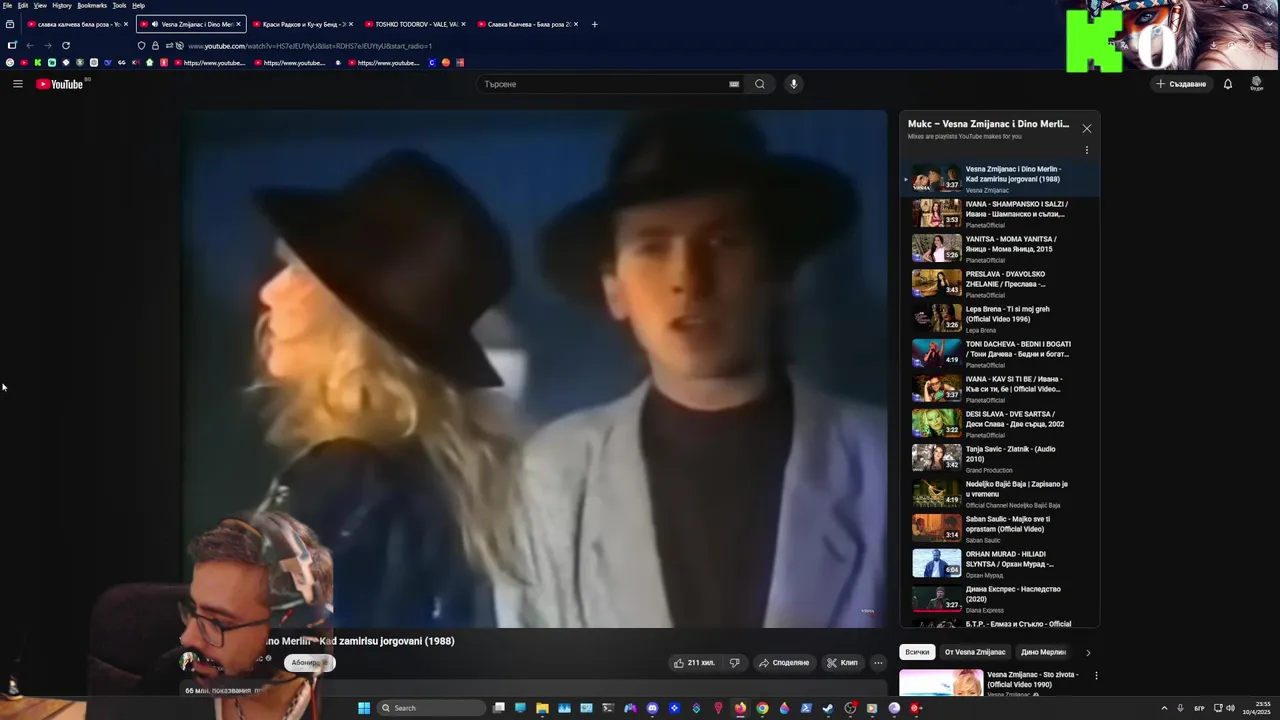Open the tracking protection shield
Screen dimensions: 1280x720
click(141, 45)
